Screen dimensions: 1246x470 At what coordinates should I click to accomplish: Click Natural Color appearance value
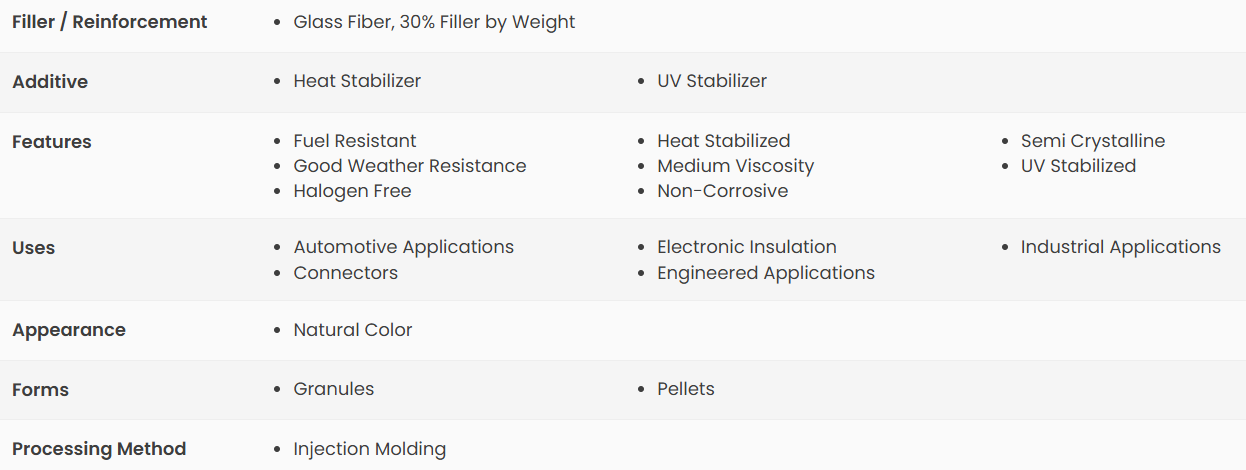[x=353, y=330]
